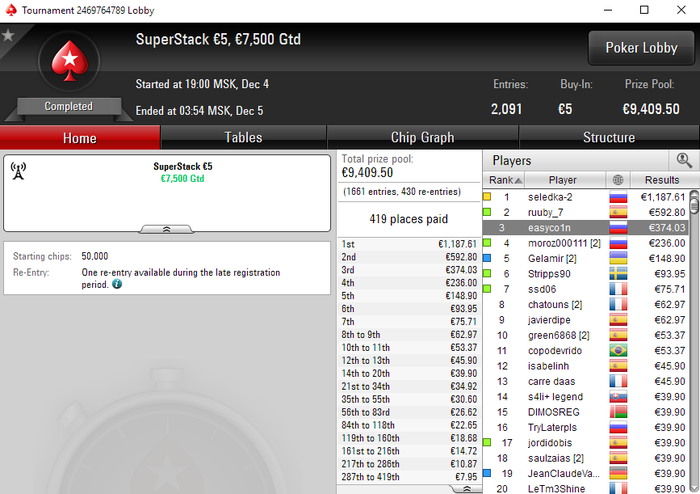The image size is (700, 494).
Task: Click the favorite star icon
Action: click(8, 35)
